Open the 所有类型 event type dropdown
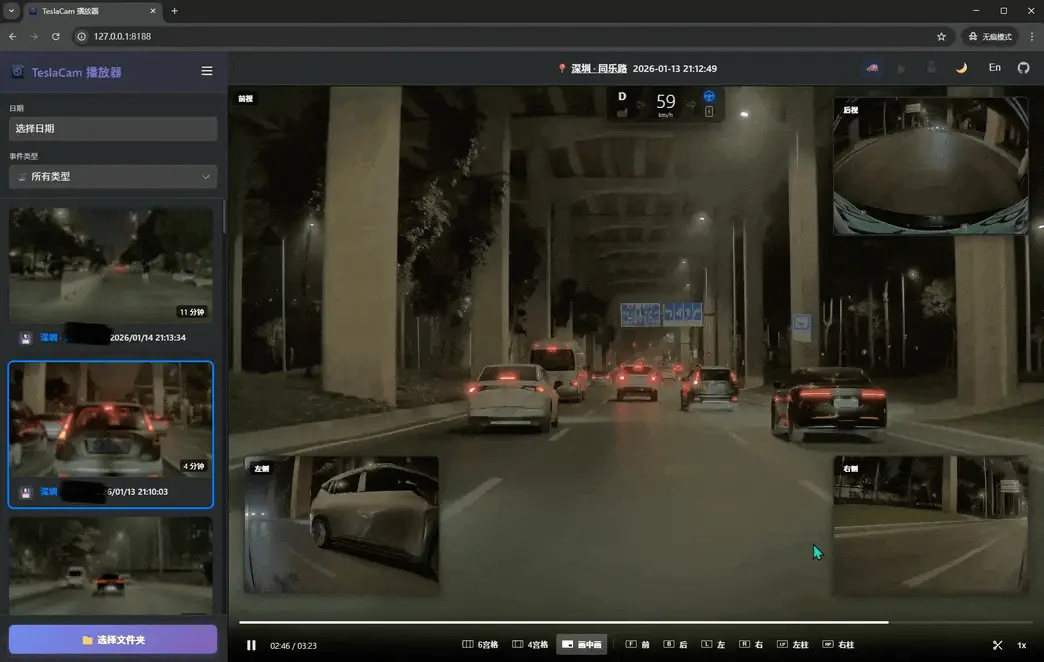1044x662 pixels. (x=112, y=176)
